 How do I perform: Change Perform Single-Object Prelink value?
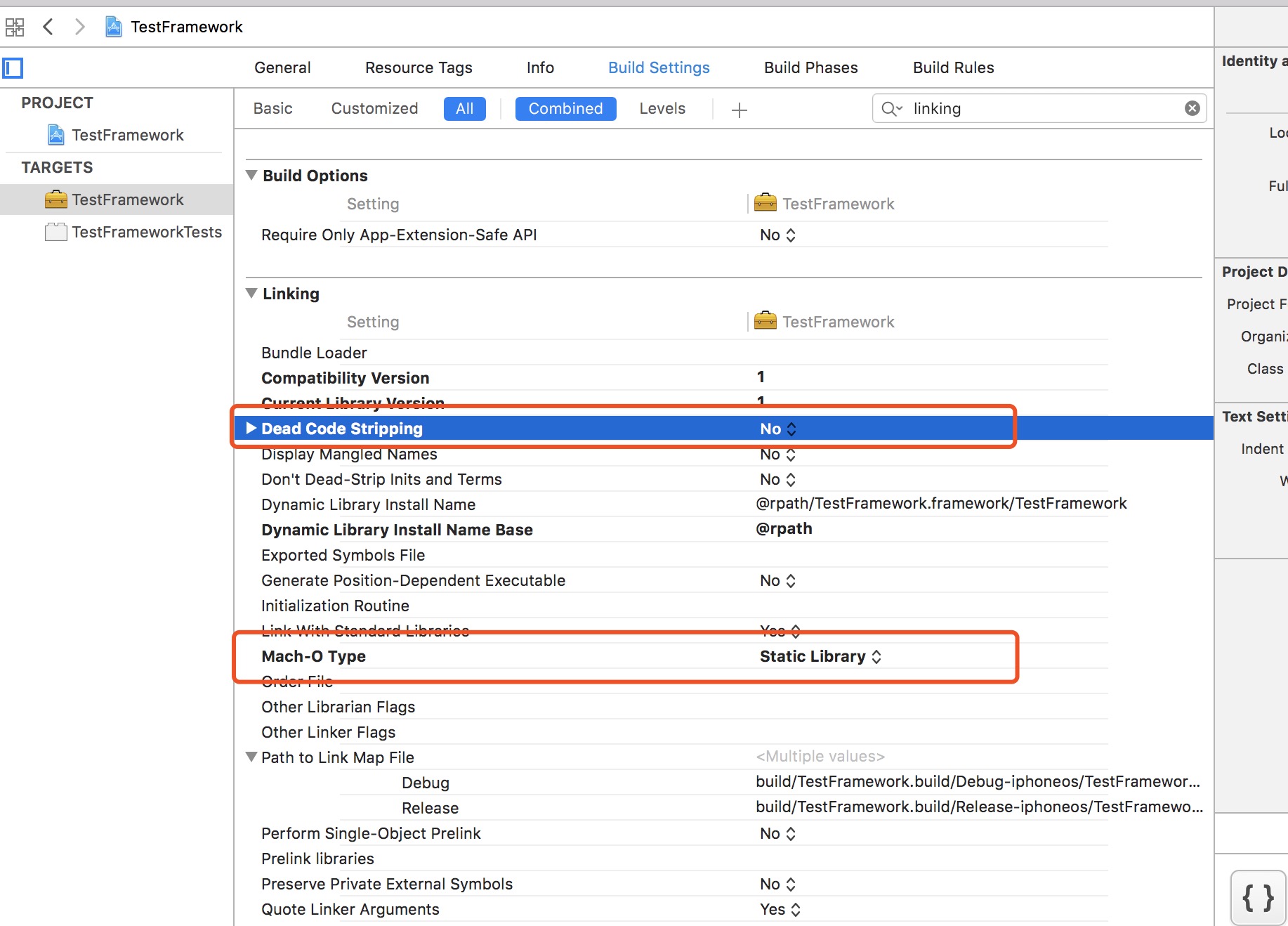point(777,833)
